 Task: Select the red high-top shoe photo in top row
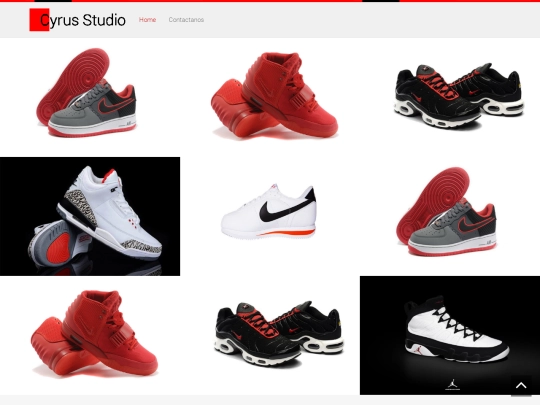pyautogui.click(x=270, y=97)
